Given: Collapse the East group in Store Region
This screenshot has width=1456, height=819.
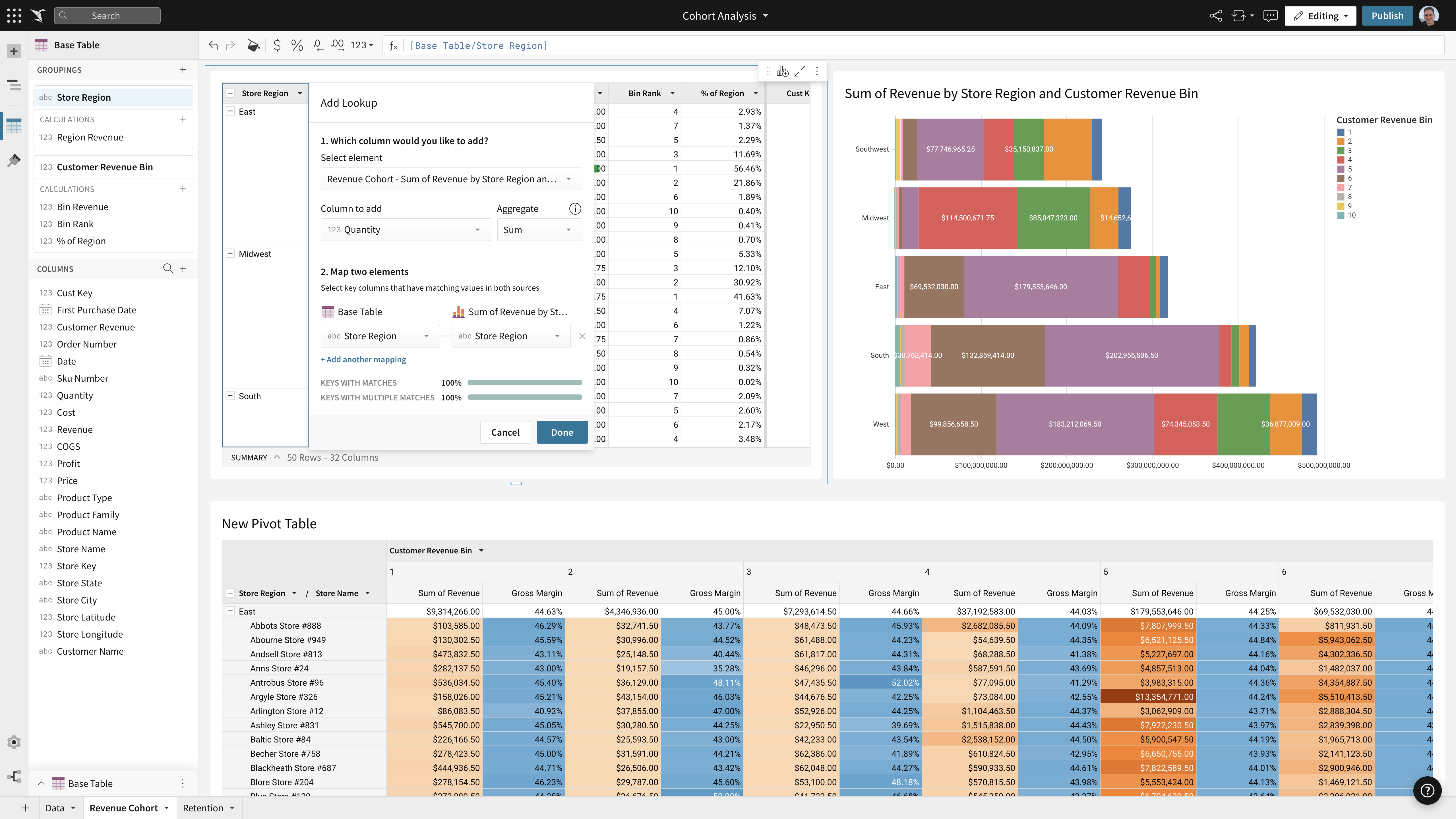Looking at the screenshot, I should click(x=231, y=111).
